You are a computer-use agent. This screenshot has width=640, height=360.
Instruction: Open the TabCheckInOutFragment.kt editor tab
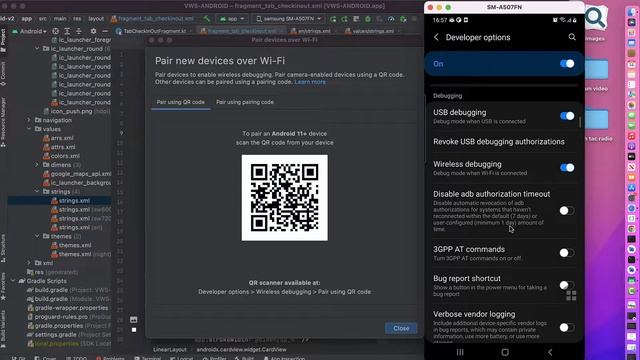tap(154, 31)
